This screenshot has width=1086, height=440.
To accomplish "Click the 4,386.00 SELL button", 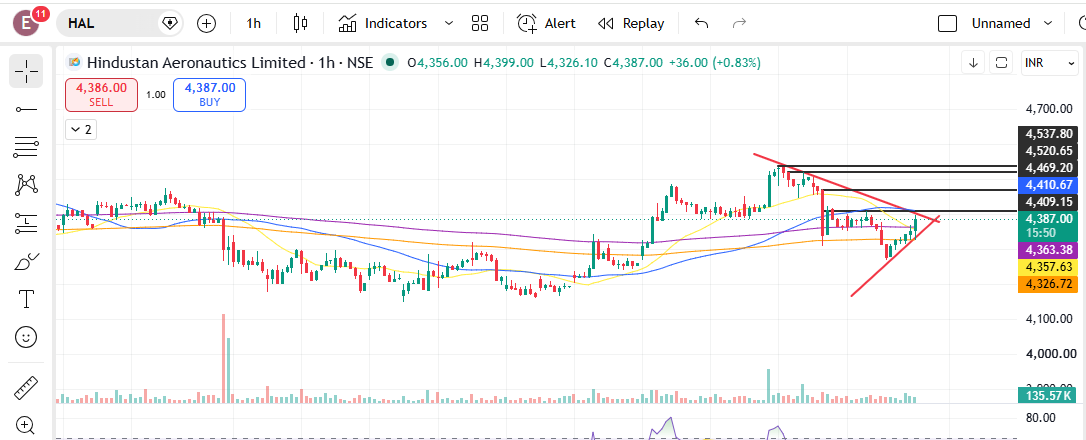I will coord(101,94).
